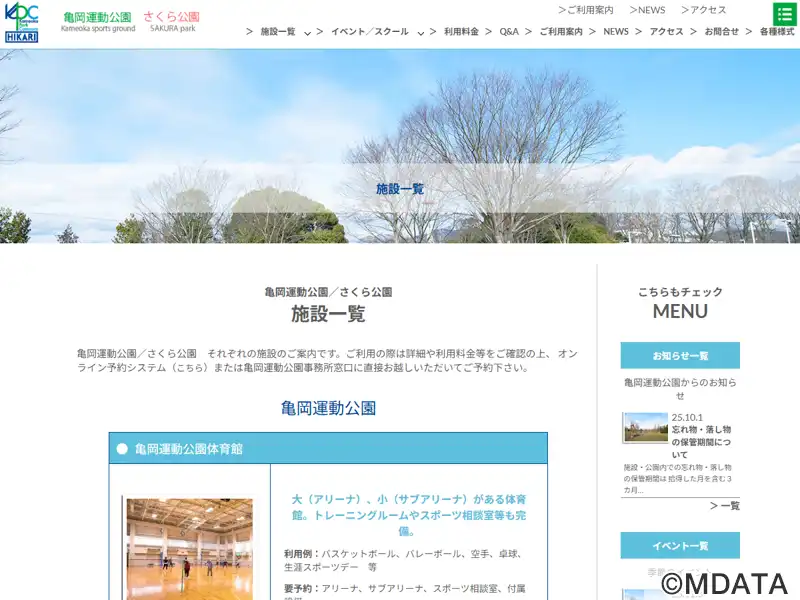Open NEWS in main navigation bar
This screenshot has width=800, height=600.
point(616,32)
